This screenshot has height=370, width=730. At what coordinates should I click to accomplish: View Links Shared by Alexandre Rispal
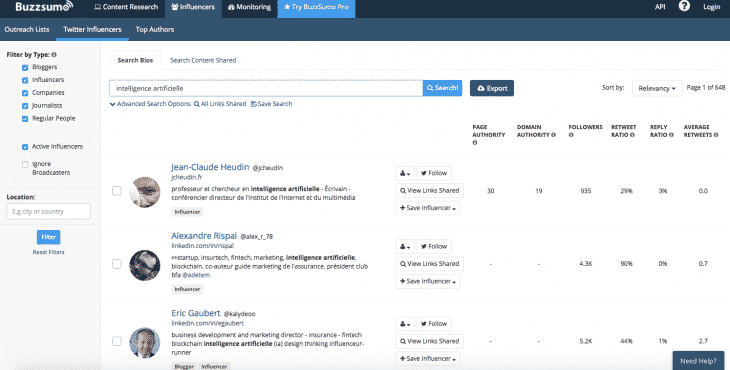429,264
